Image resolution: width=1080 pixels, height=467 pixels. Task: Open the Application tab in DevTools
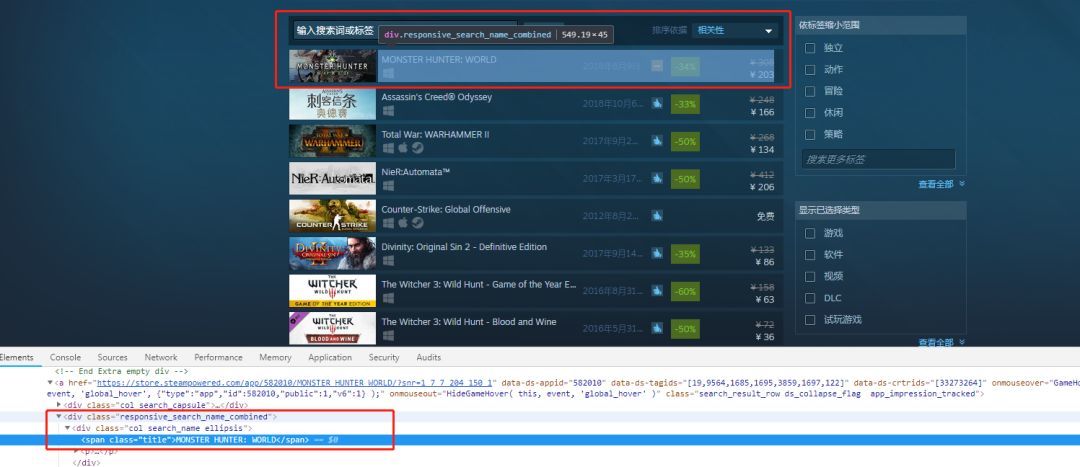(330, 357)
